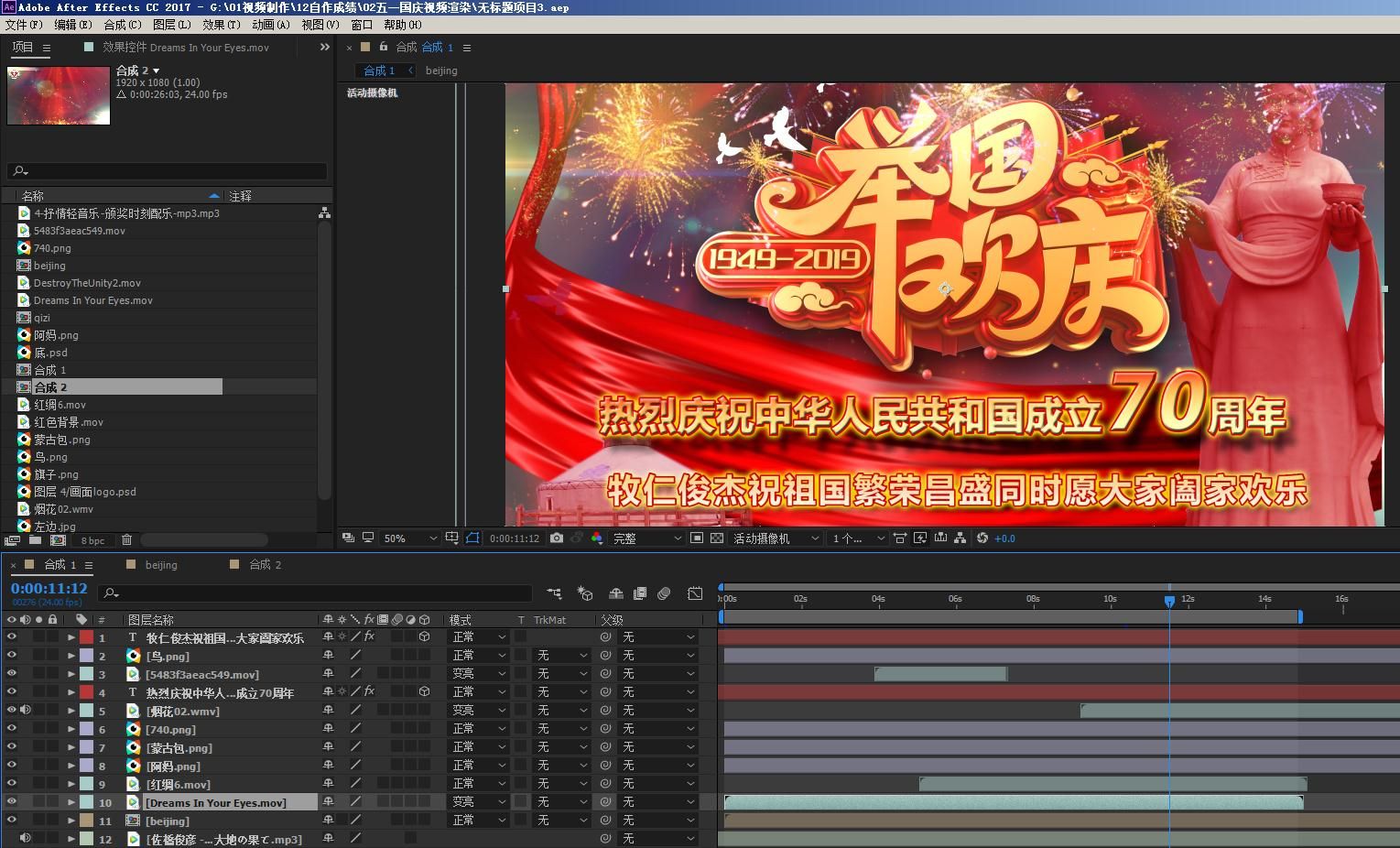The height and width of the screenshot is (848, 1400).
Task: Enable the Shy layers switch
Action: [x=615, y=593]
